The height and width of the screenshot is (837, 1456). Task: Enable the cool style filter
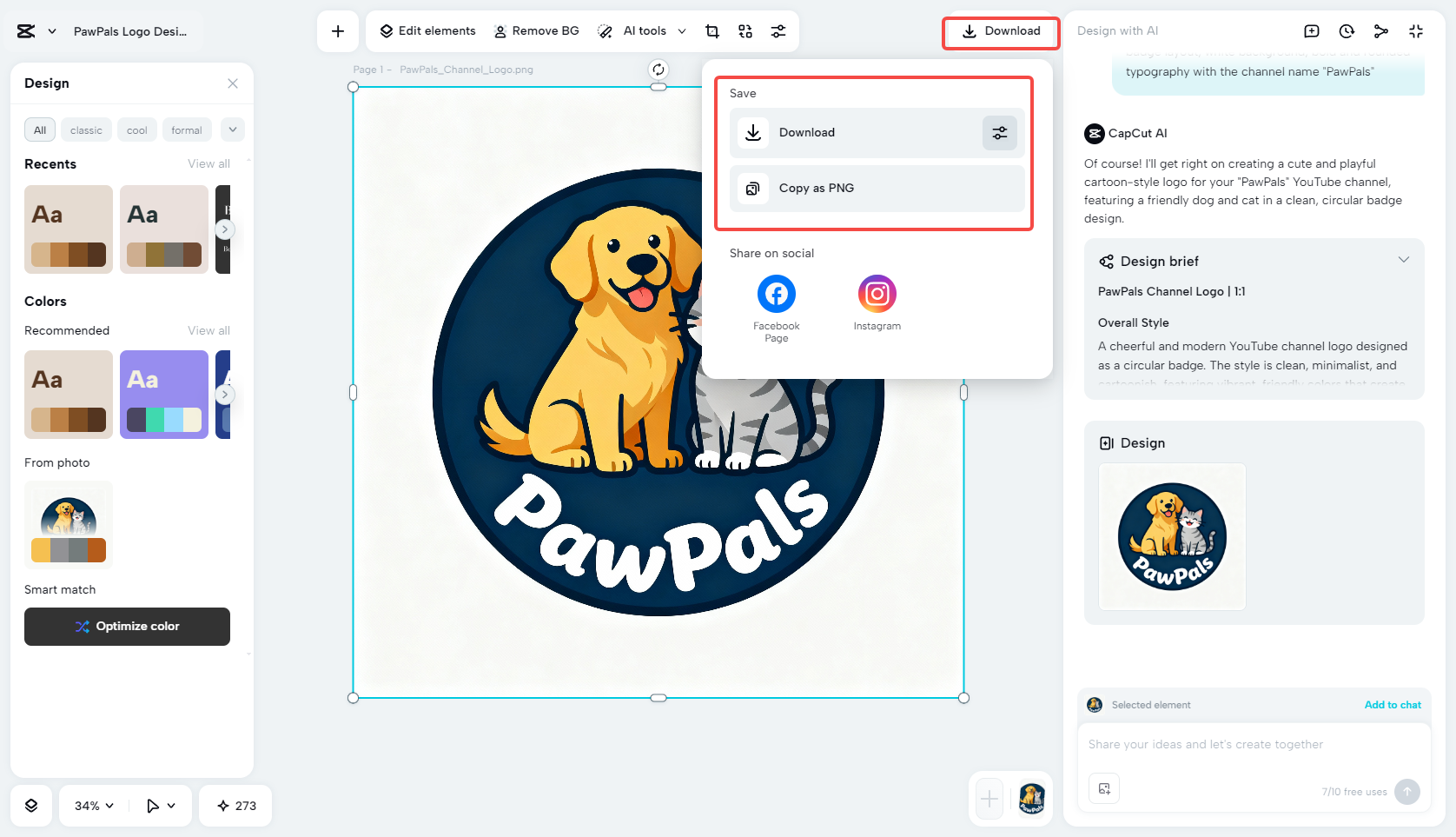pos(136,130)
